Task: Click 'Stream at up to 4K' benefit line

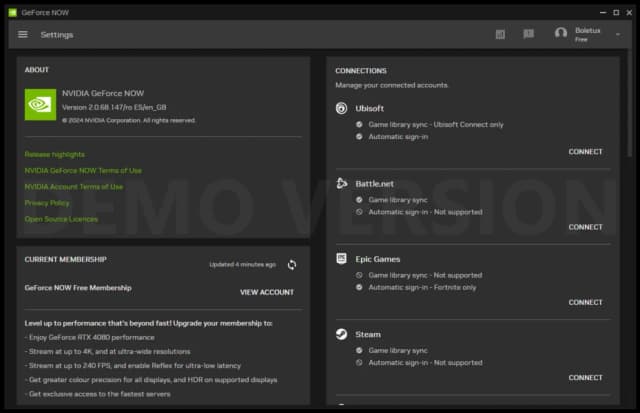Action: tap(107, 351)
